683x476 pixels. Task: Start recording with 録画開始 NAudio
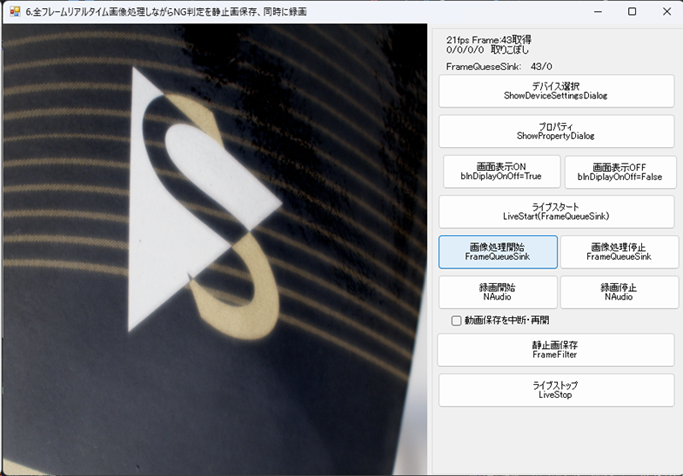[x=498, y=292]
